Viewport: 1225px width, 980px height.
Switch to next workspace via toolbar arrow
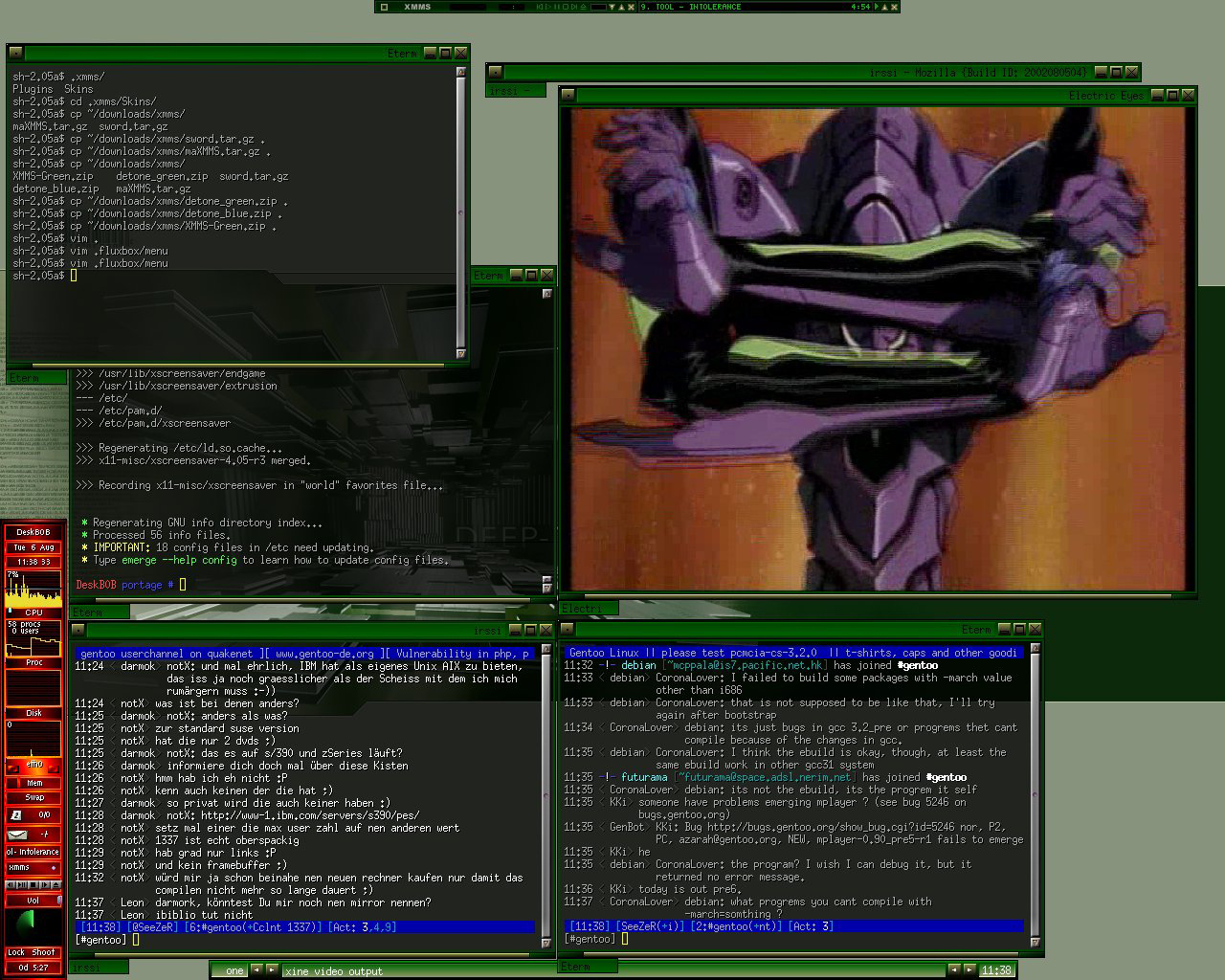[x=273, y=970]
